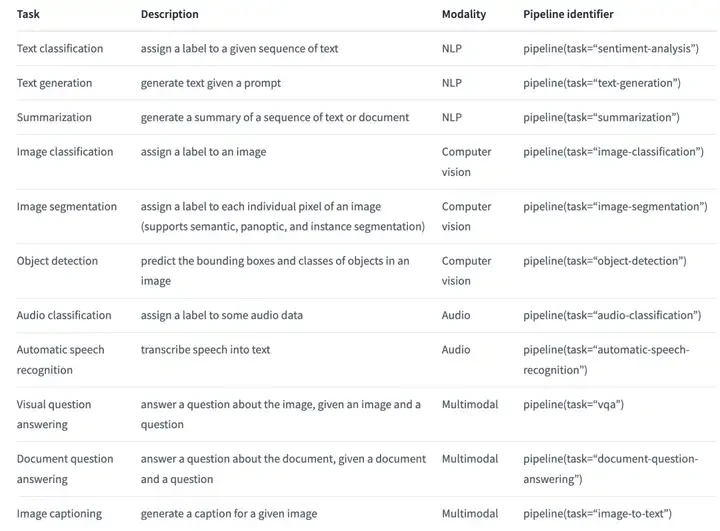This screenshot has width=720, height=531.
Task: Select the text-generation pipeline identifier
Action: coord(602,83)
